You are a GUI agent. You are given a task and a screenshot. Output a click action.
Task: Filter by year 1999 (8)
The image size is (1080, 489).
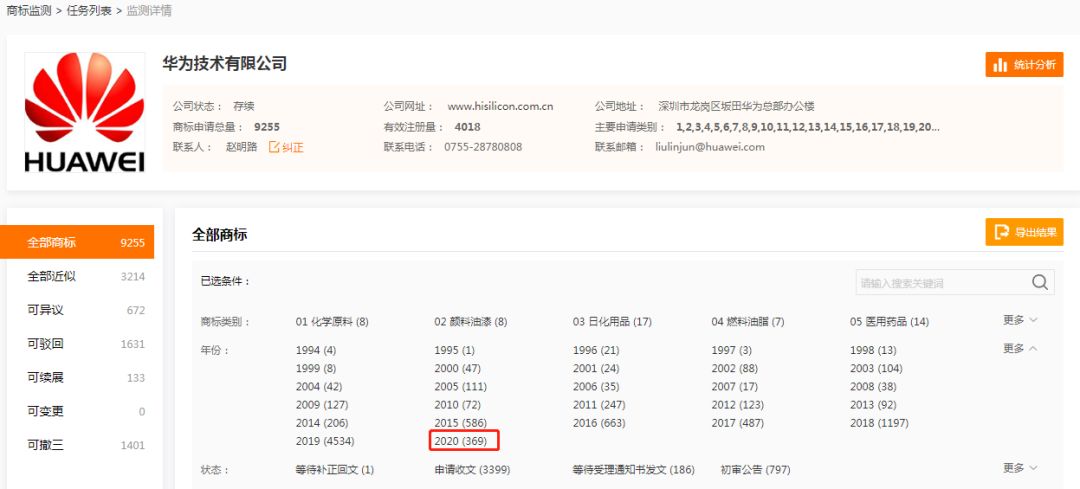click(316, 368)
